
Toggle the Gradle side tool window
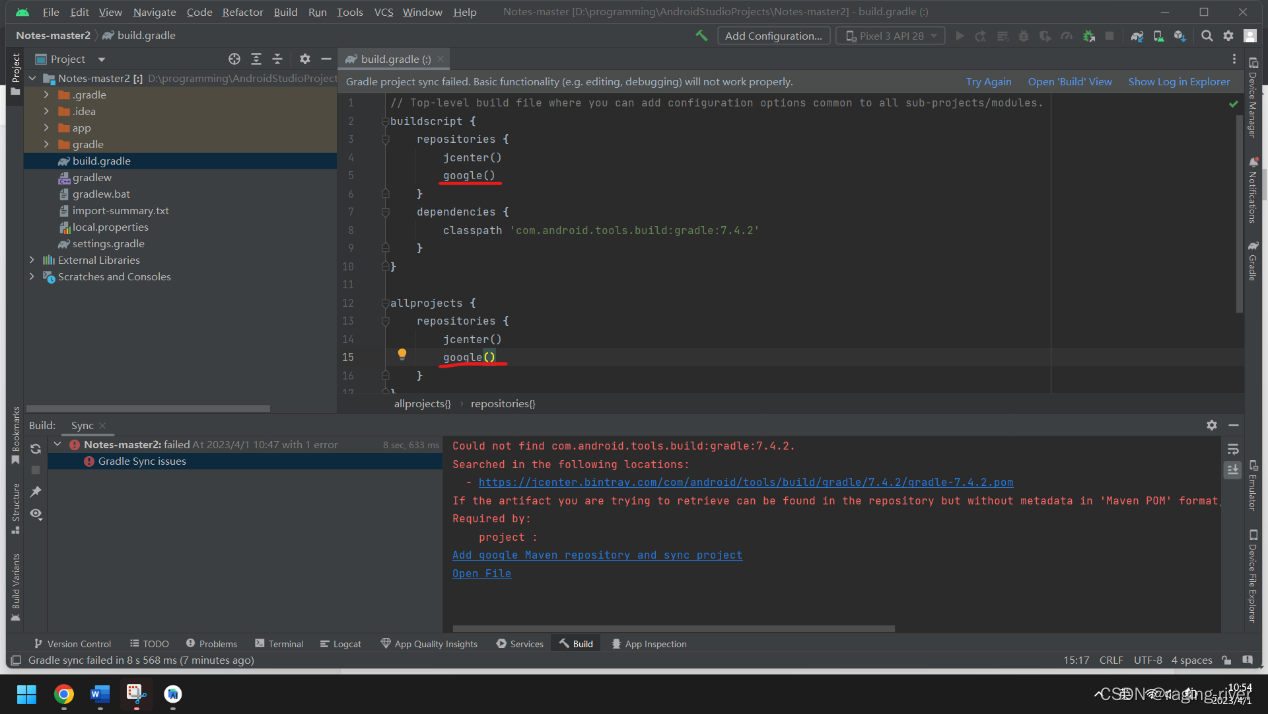[1252, 260]
